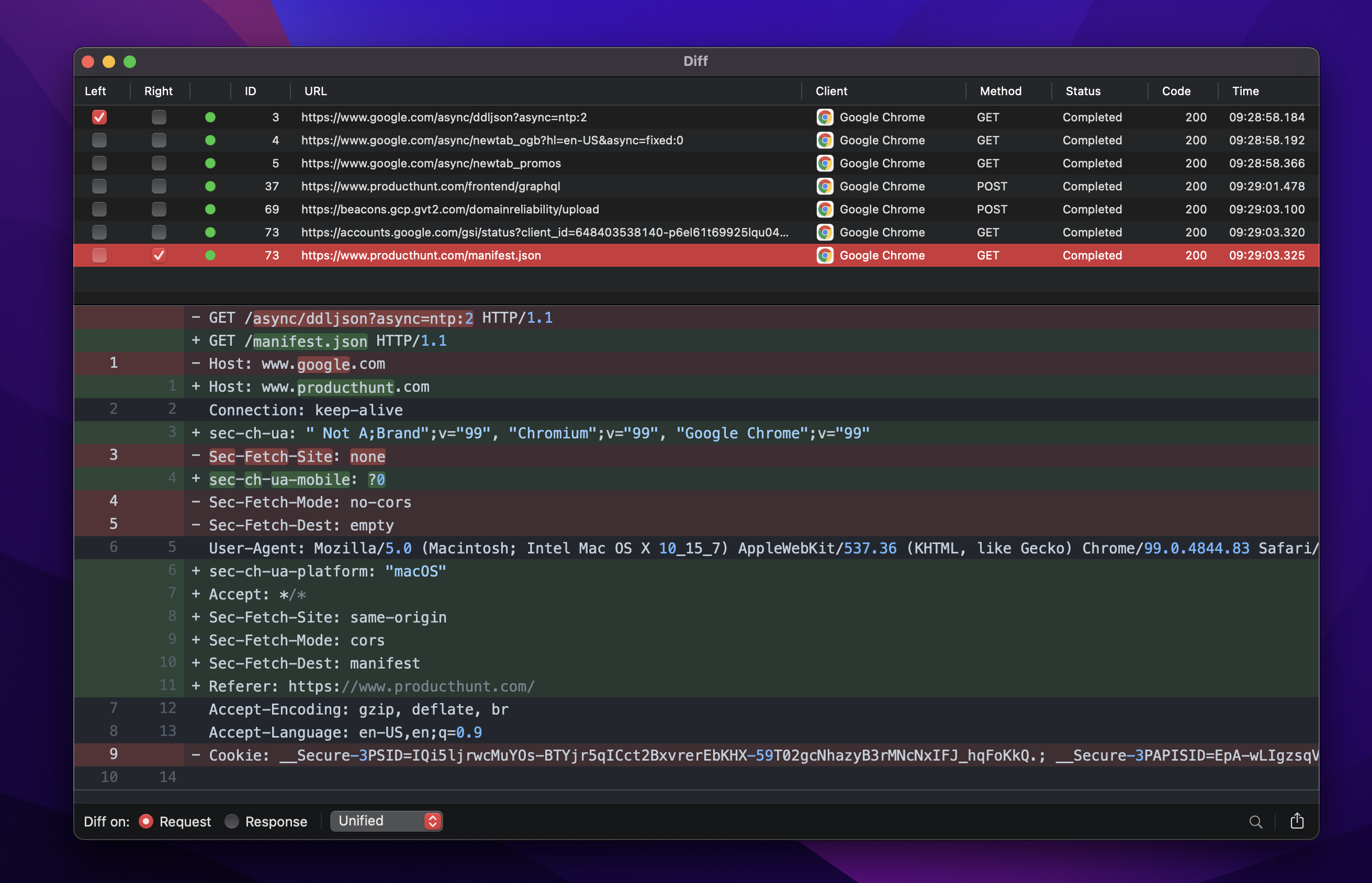Image resolution: width=1372 pixels, height=883 pixels.
Task: Select the accounts.google.com gsi status row URL
Action: [x=544, y=232]
